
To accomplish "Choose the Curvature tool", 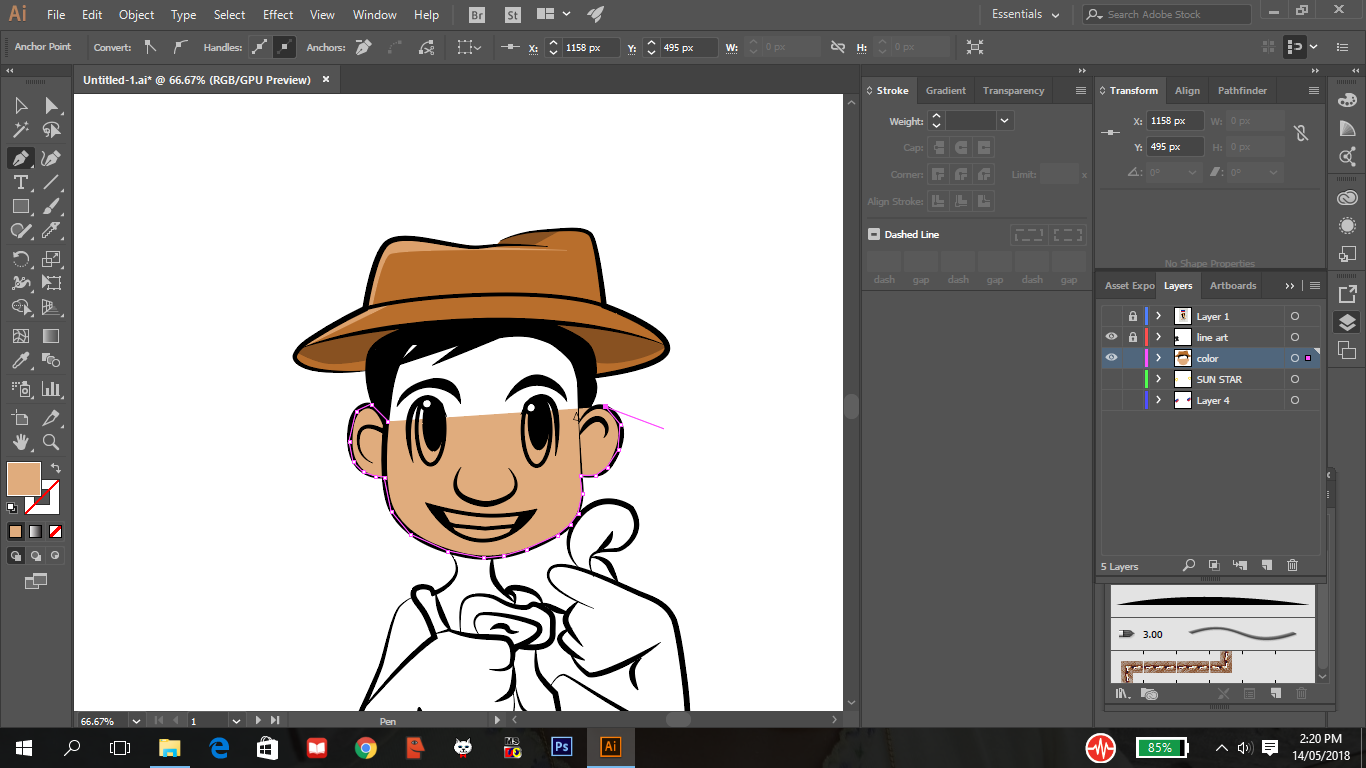I will click(51, 158).
